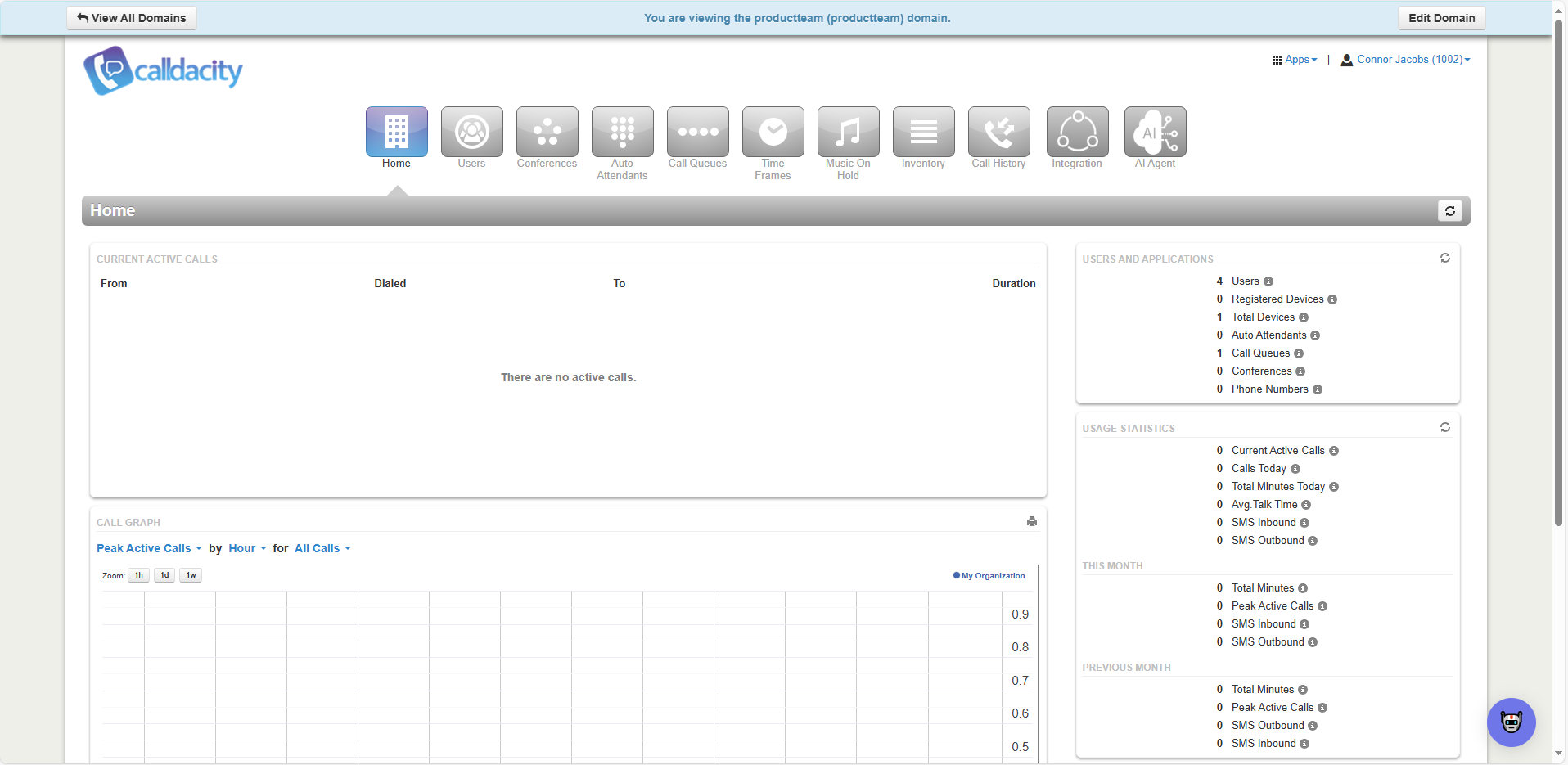
Task: View Call History page
Action: (x=998, y=133)
